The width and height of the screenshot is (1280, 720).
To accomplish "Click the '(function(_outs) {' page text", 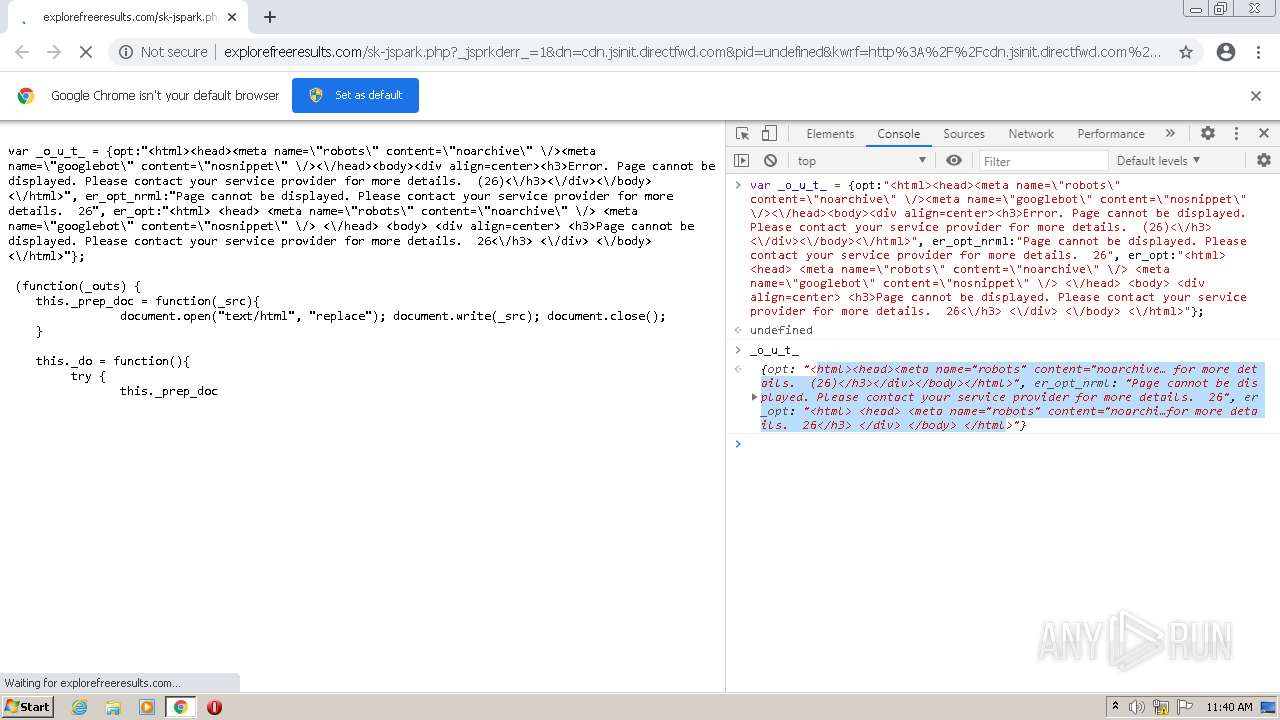I will pos(79,286).
